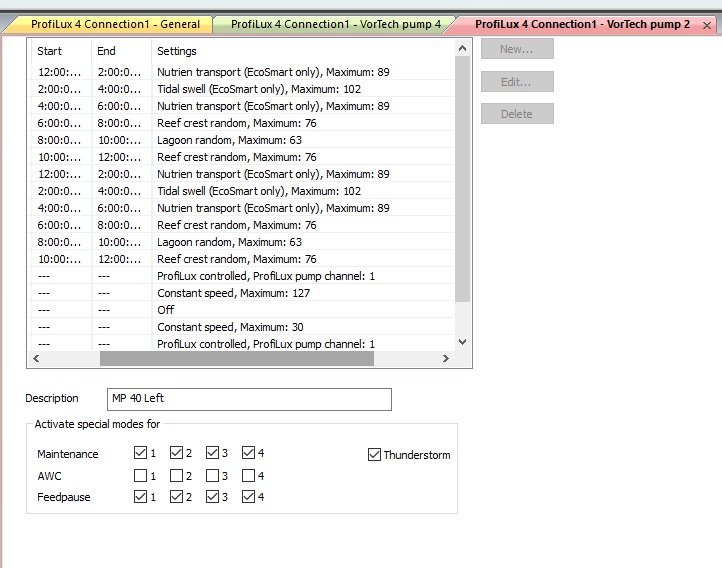Toggle Maintenance checkbox 1
722x568 pixels.
pyautogui.click(x=140, y=452)
